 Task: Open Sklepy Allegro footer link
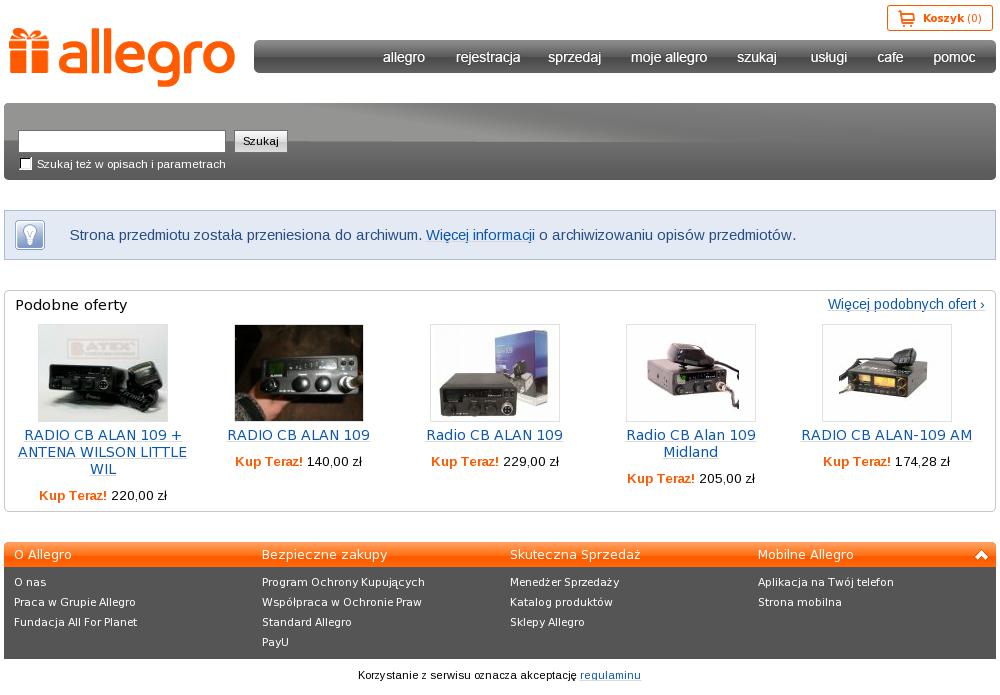coord(547,622)
